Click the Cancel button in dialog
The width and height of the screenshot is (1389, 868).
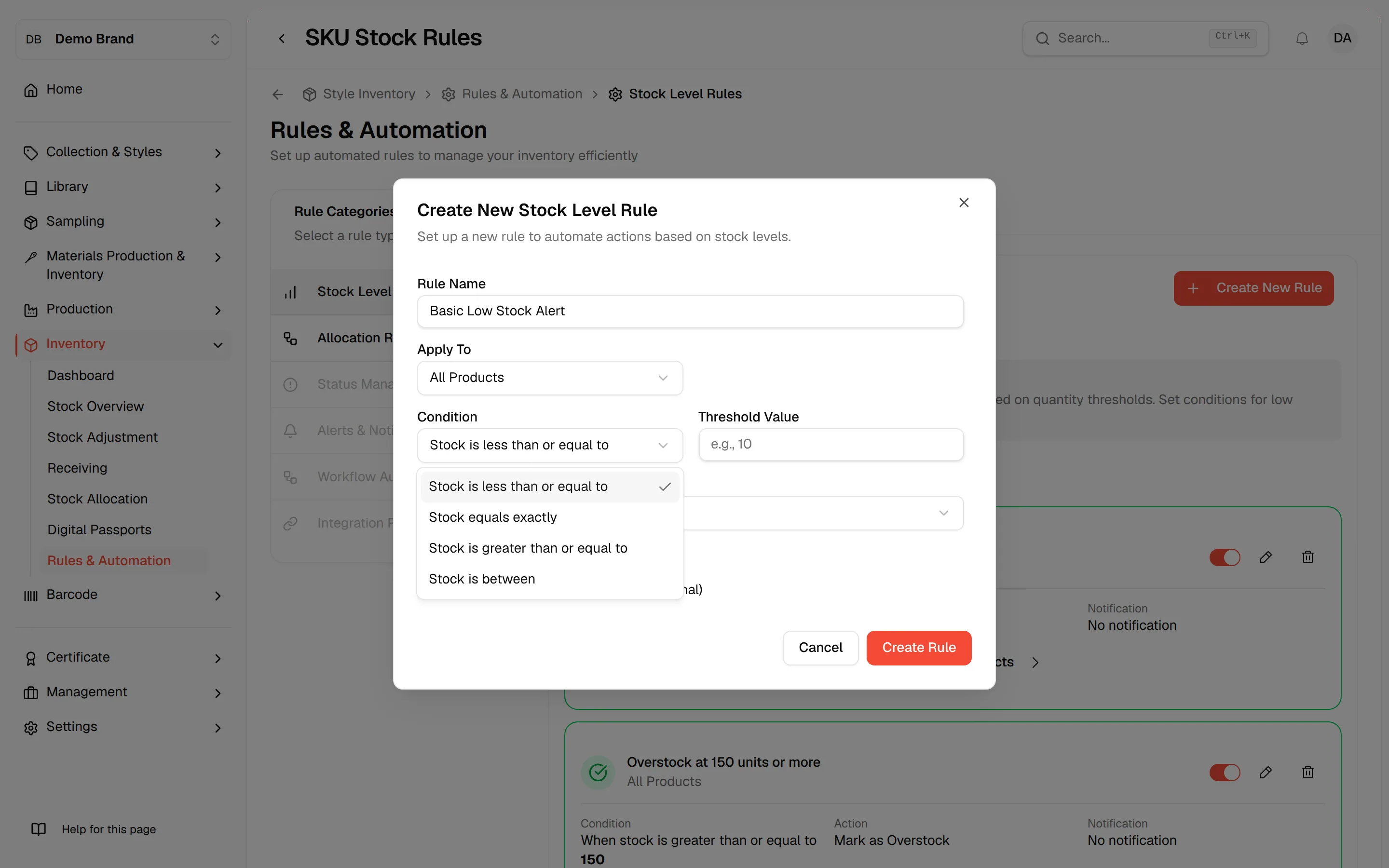pos(820,648)
